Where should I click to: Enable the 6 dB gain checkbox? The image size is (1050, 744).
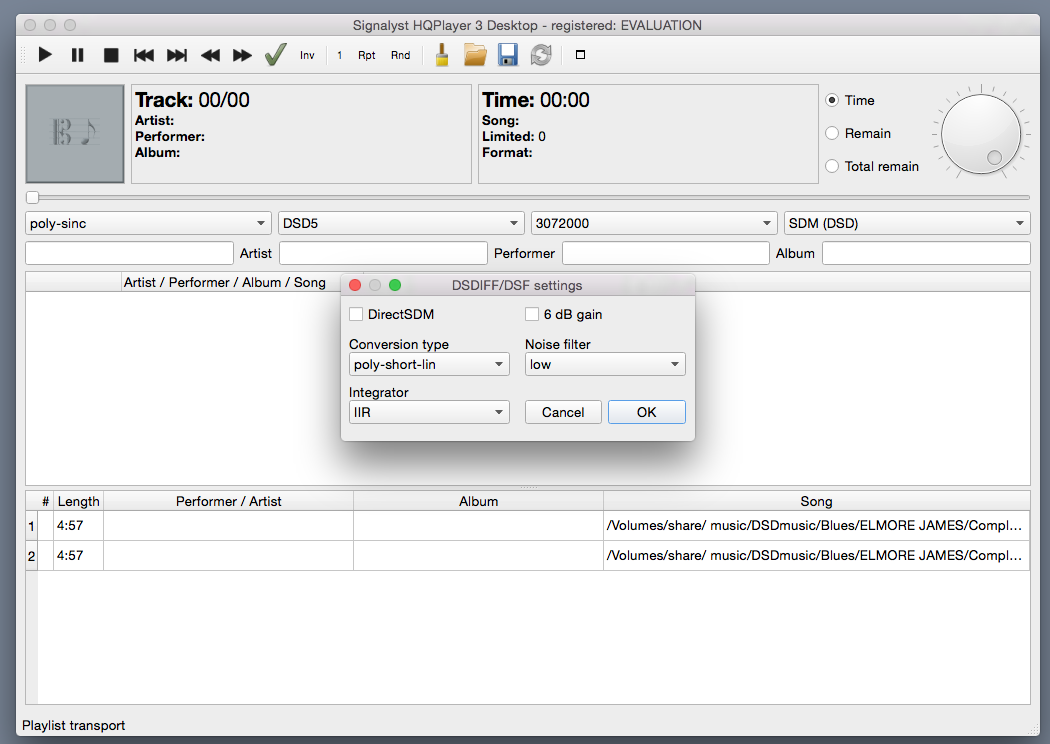pyautogui.click(x=532, y=314)
